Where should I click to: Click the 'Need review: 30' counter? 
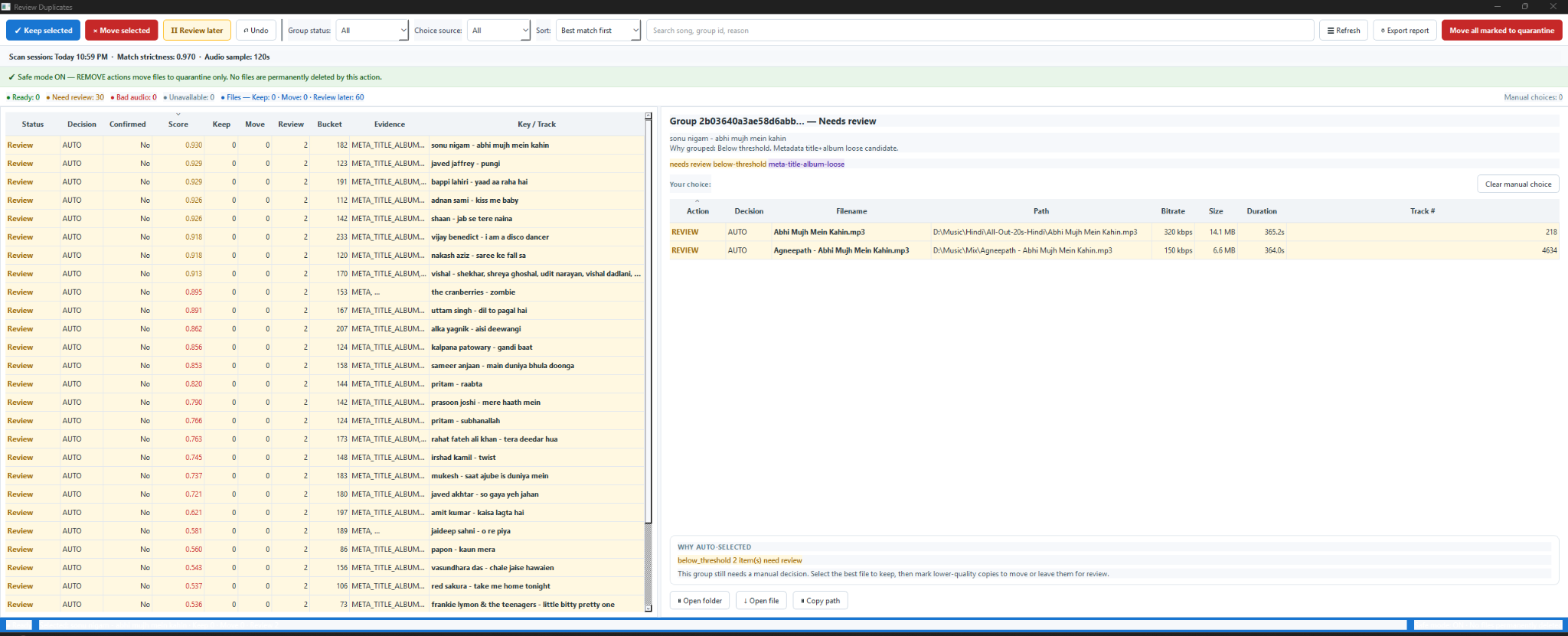(76, 97)
